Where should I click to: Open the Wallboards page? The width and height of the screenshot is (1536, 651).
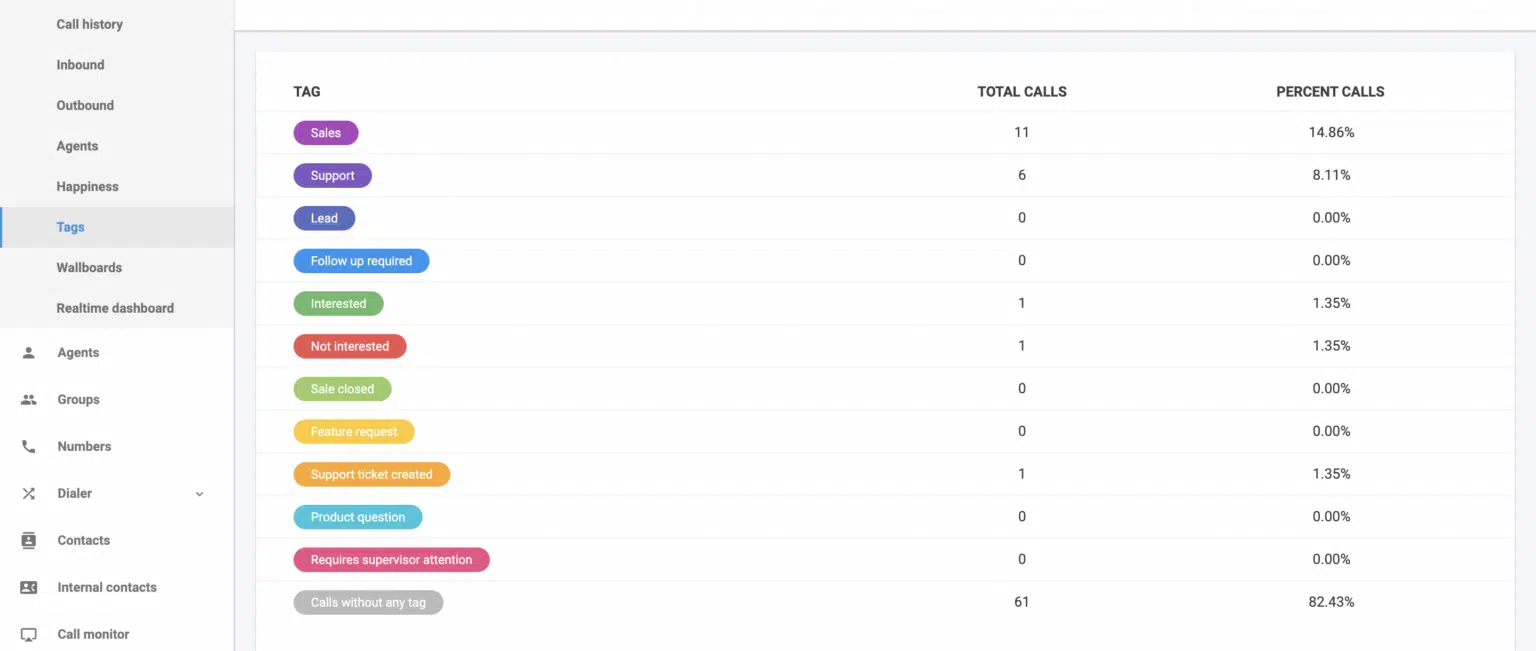89,268
